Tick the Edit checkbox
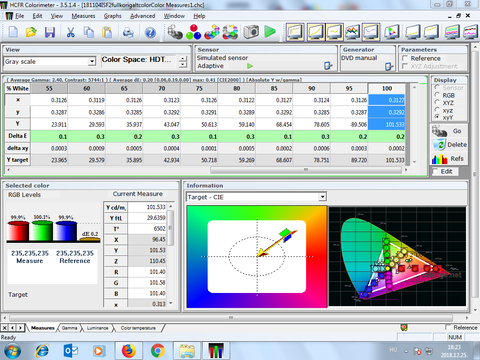 click(x=435, y=171)
